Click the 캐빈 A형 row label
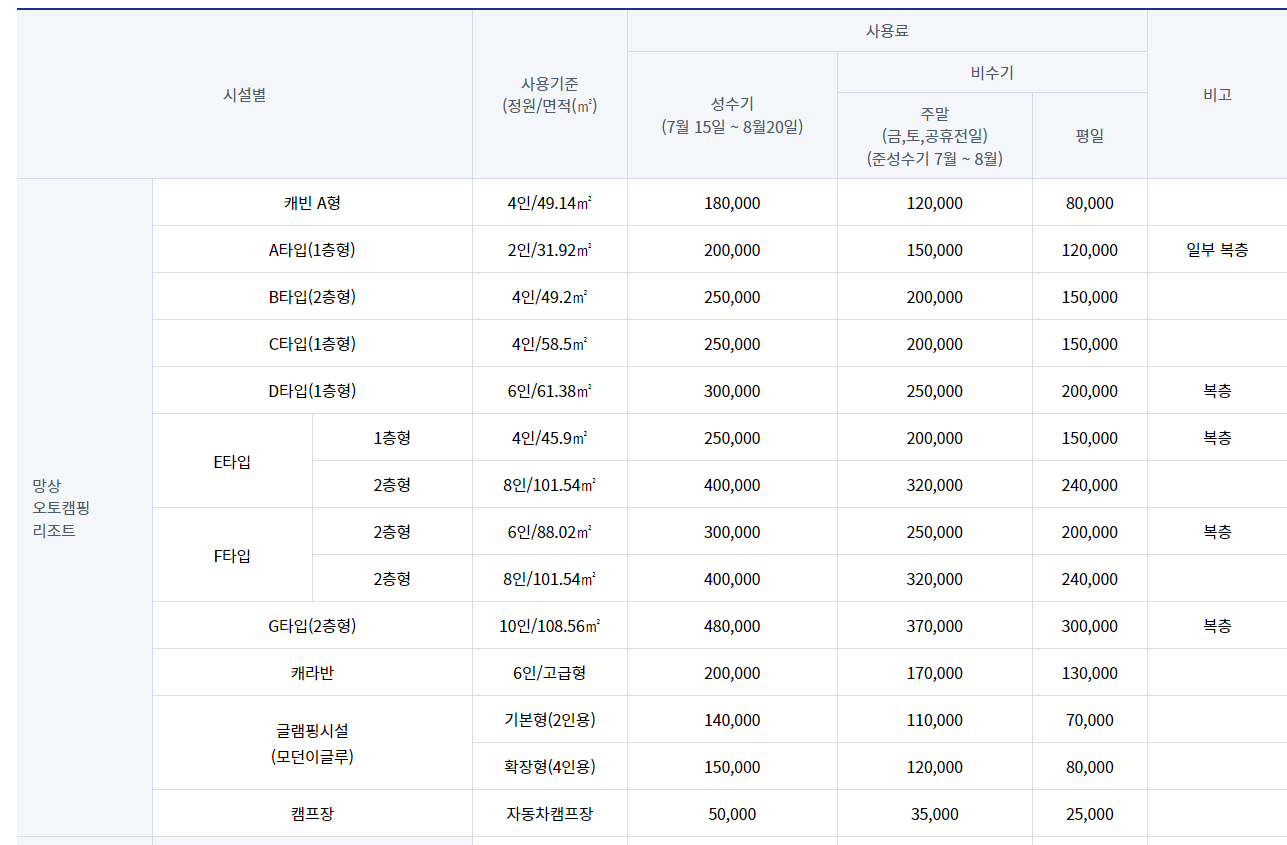 point(310,202)
